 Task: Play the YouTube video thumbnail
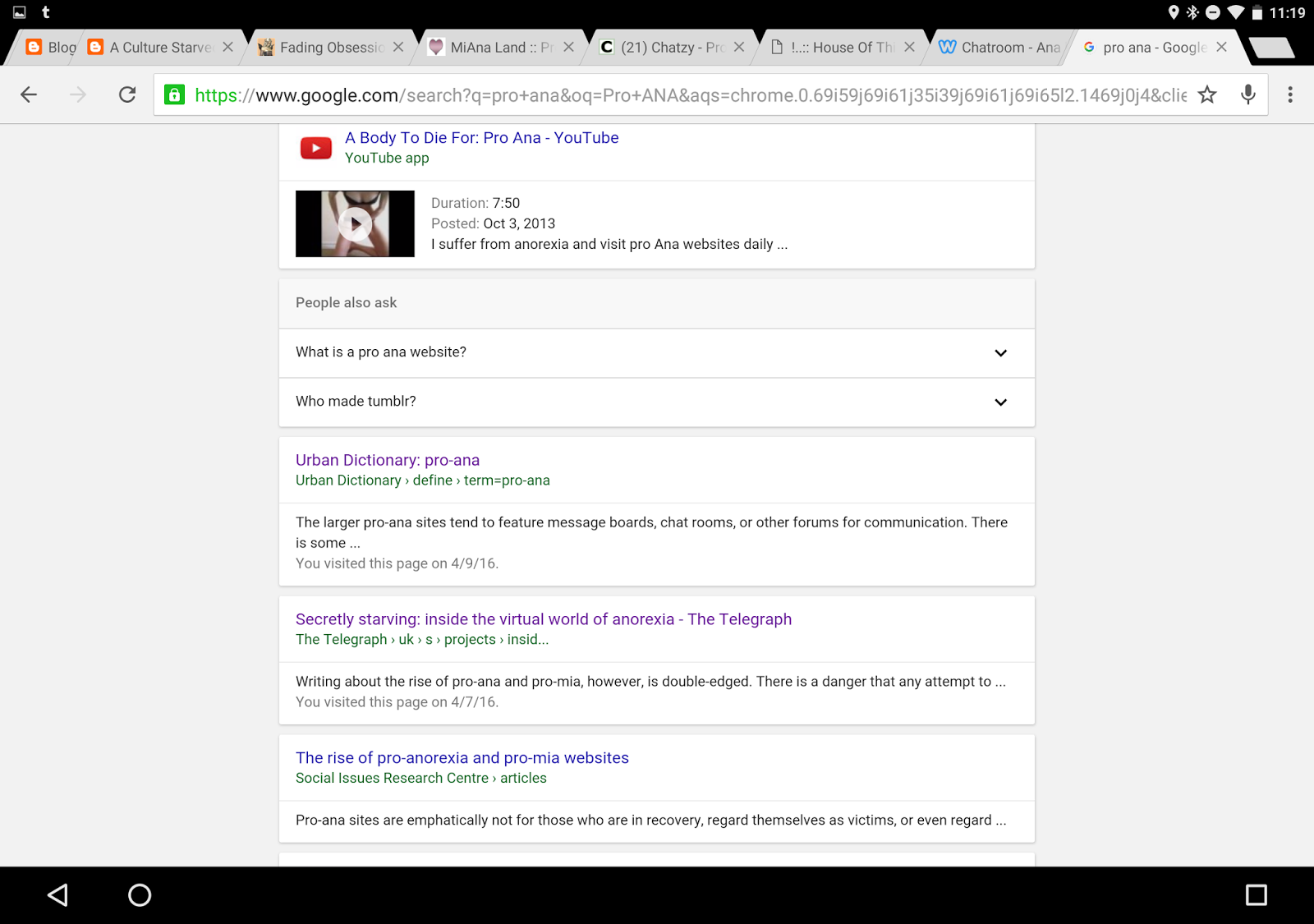click(x=355, y=223)
